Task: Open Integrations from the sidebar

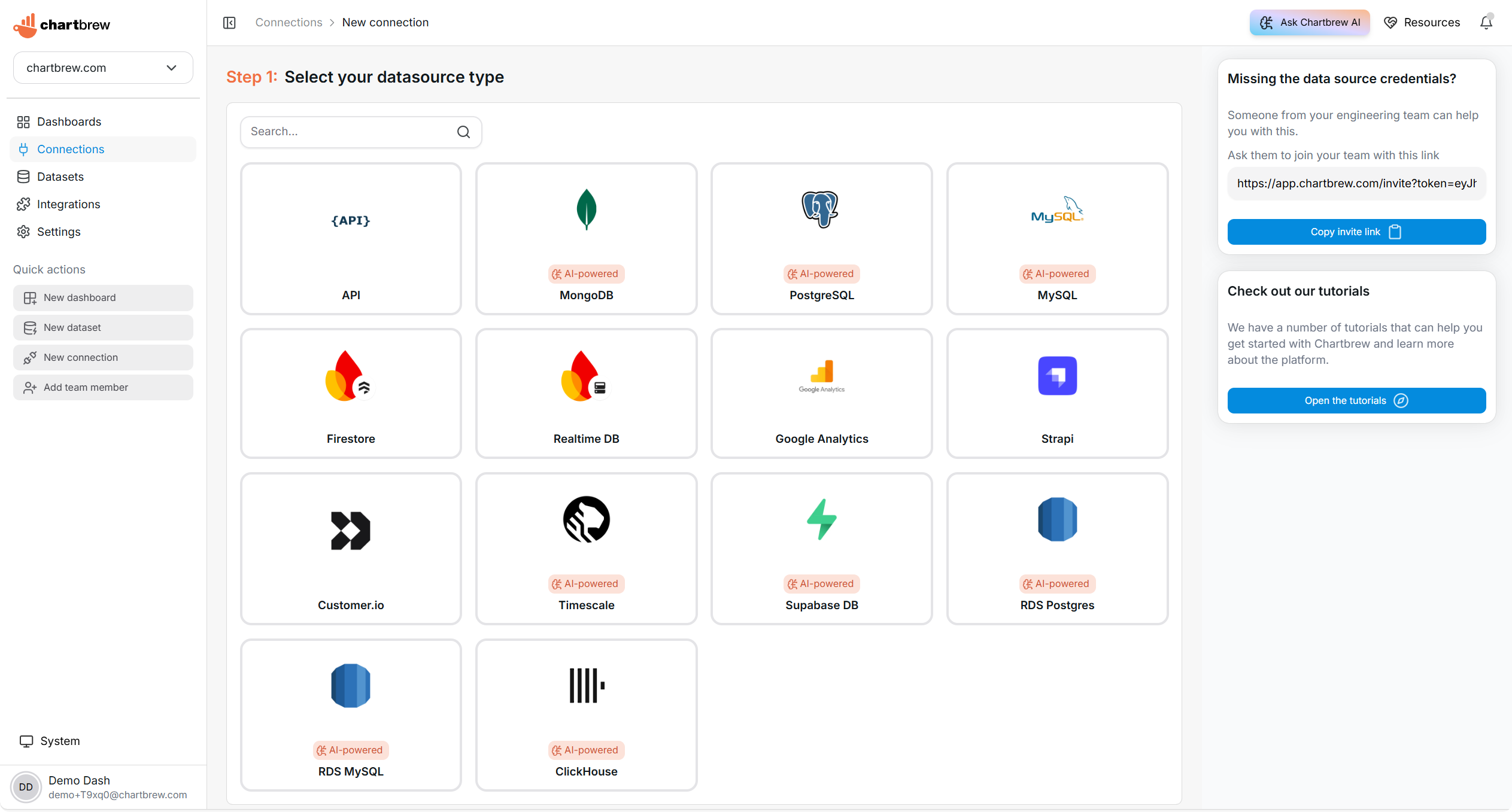Action: pos(68,204)
